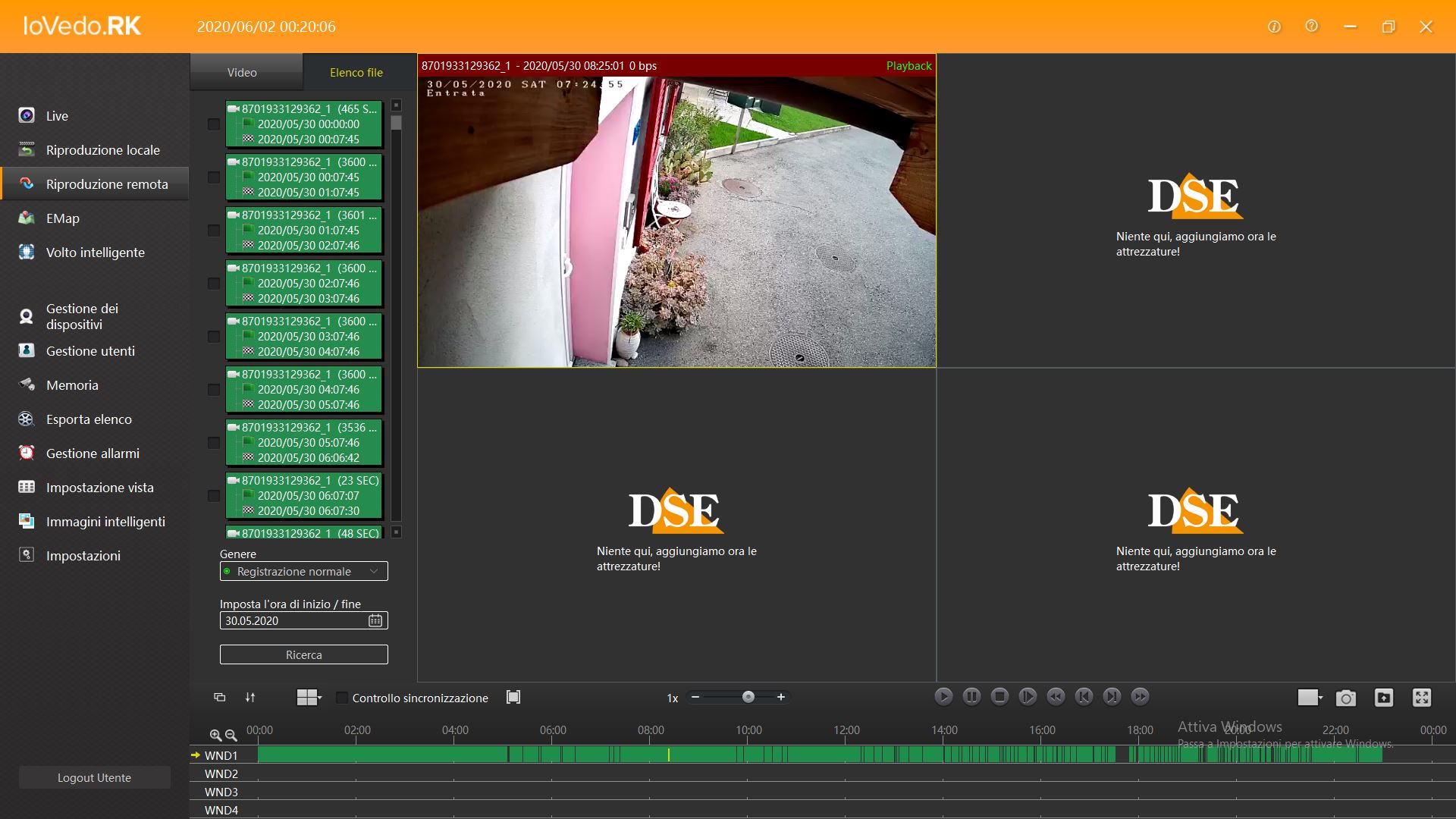Switch to Live view in the sidebar
The image size is (1456, 819).
57,115
